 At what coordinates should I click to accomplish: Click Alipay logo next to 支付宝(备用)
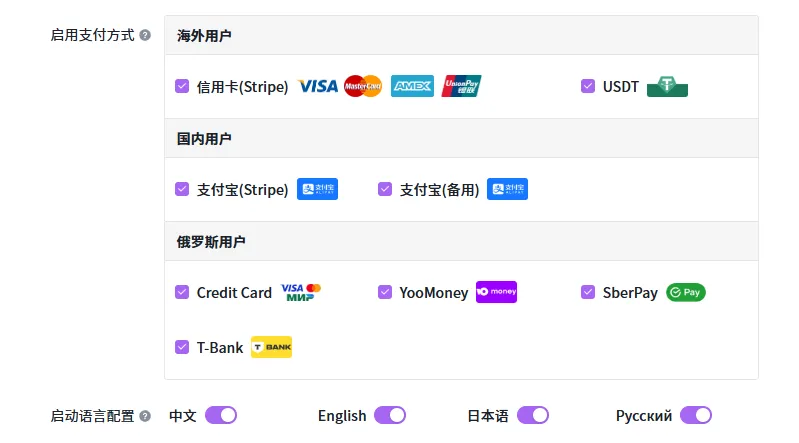[507, 189]
